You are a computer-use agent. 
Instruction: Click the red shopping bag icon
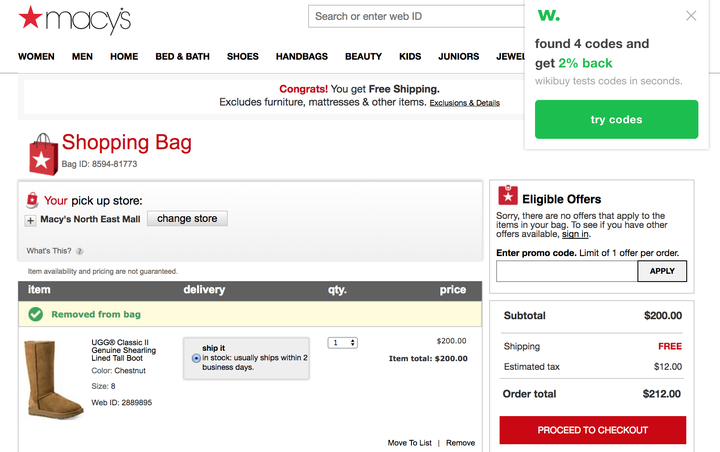click(44, 154)
